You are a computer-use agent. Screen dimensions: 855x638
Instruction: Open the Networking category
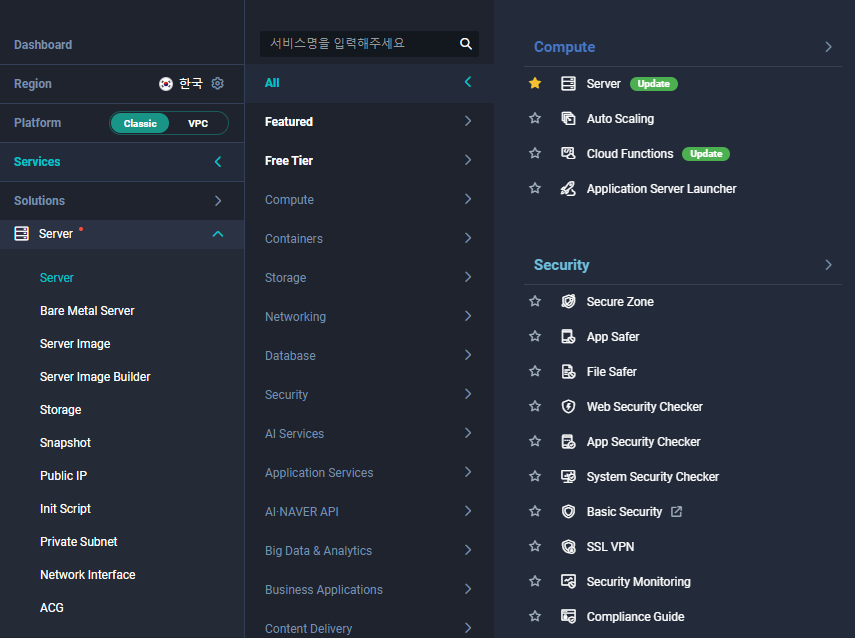pos(369,317)
